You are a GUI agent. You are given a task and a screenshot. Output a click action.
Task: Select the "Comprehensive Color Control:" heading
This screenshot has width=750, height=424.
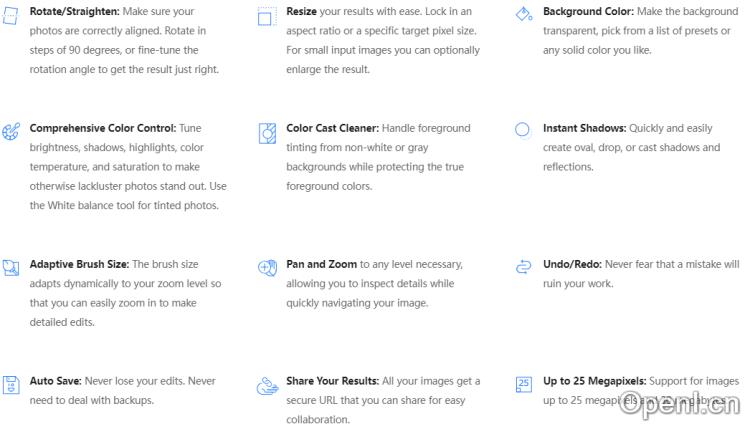(103, 129)
